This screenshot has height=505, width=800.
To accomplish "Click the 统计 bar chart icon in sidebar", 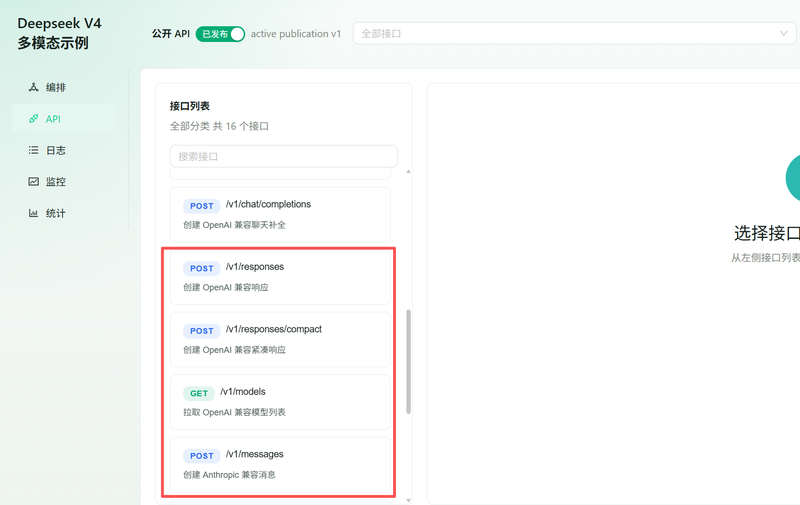I will pyautogui.click(x=34, y=213).
